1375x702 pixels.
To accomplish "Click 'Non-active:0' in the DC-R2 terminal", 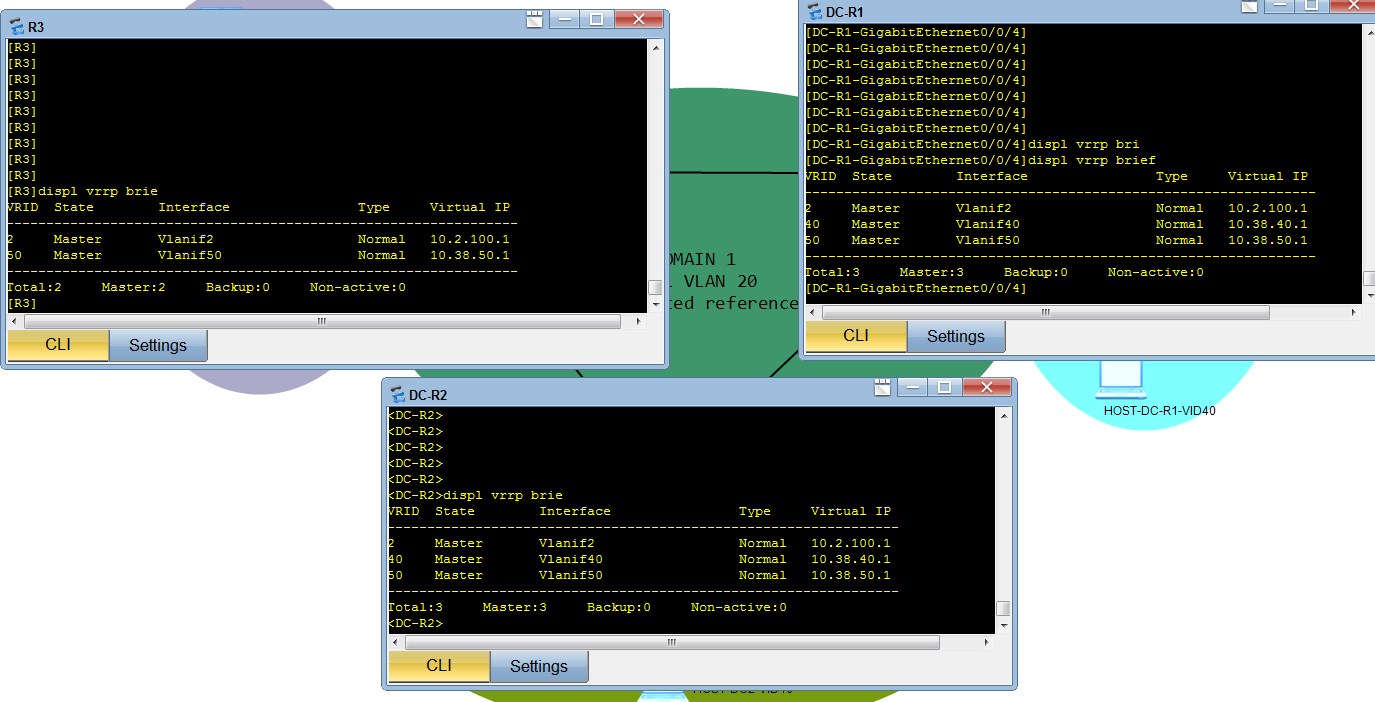I will (739, 607).
